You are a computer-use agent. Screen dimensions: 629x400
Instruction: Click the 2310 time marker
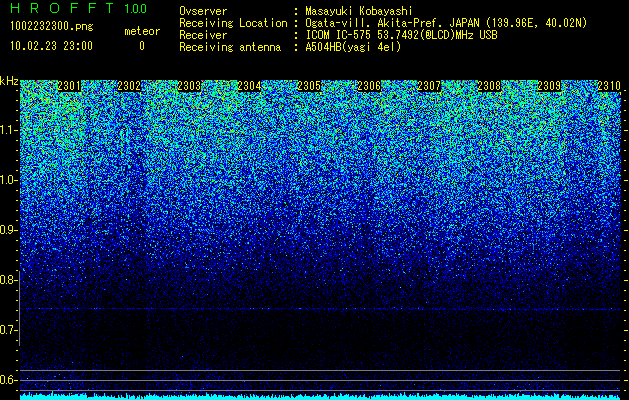coord(609,86)
